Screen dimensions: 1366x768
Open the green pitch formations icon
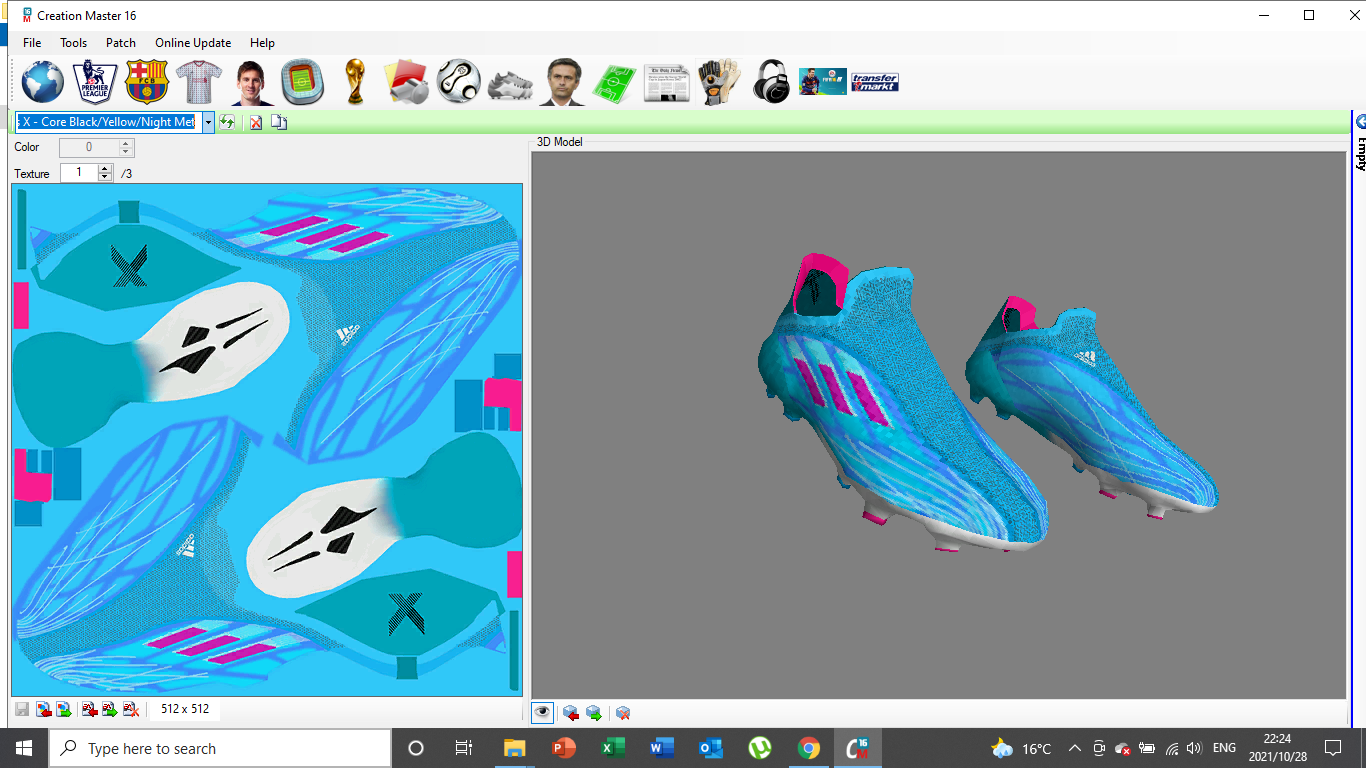coord(614,82)
